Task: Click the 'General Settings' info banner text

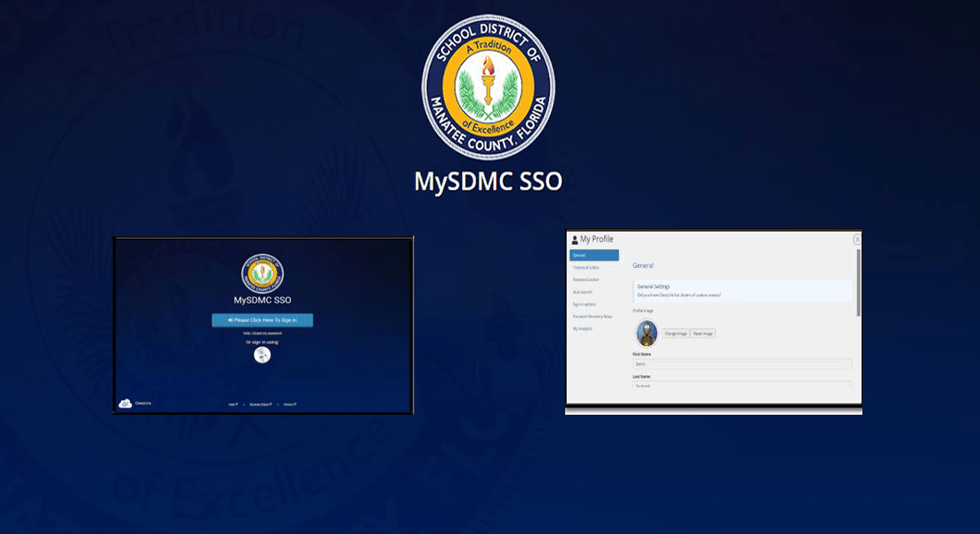Action: tap(654, 286)
